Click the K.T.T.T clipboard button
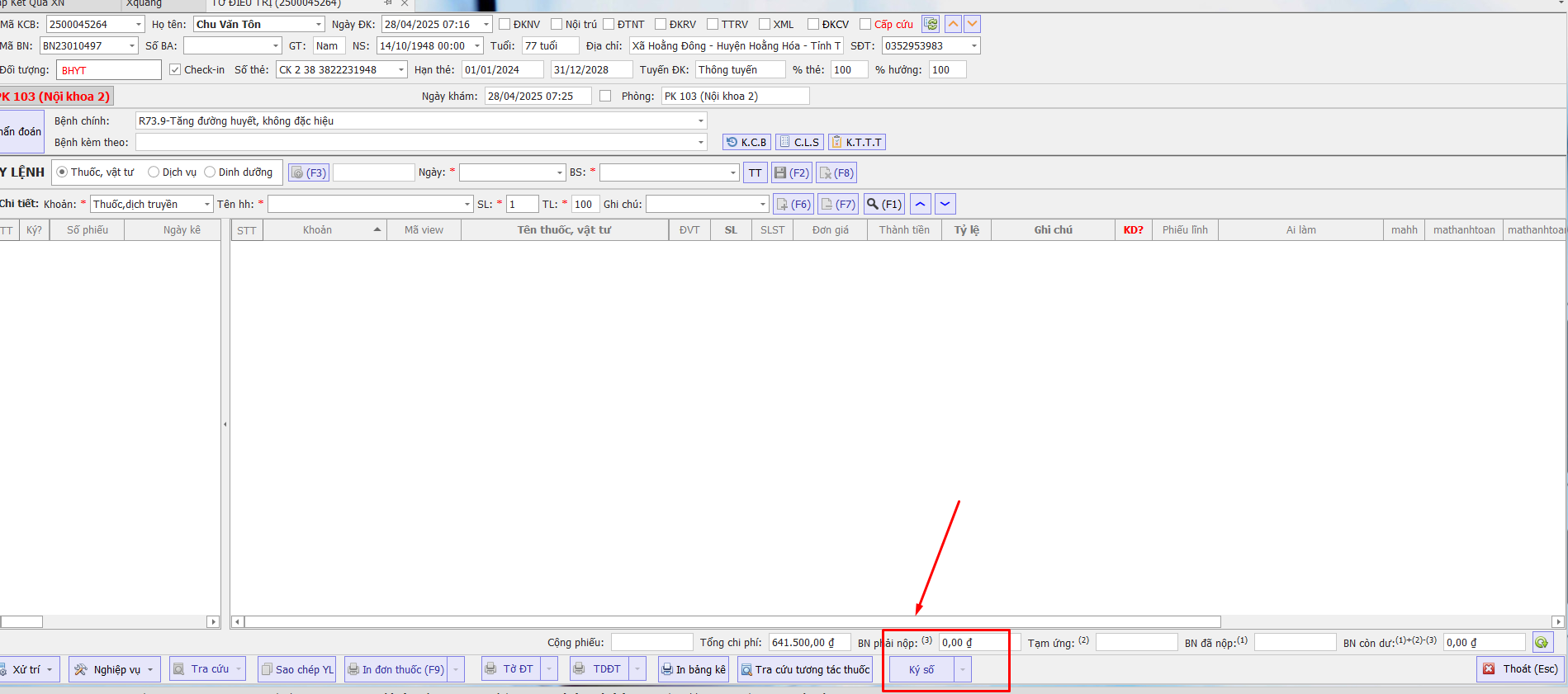 click(x=857, y=142)
